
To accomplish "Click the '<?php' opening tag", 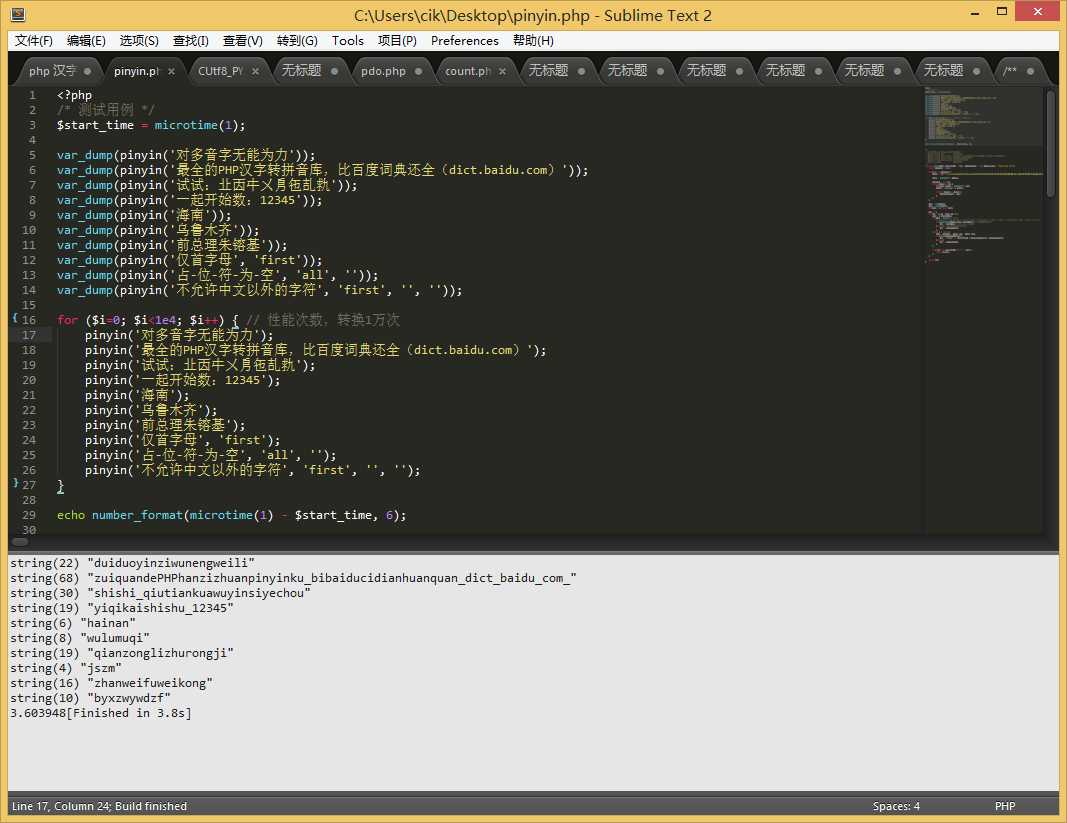I will [74, 95].
